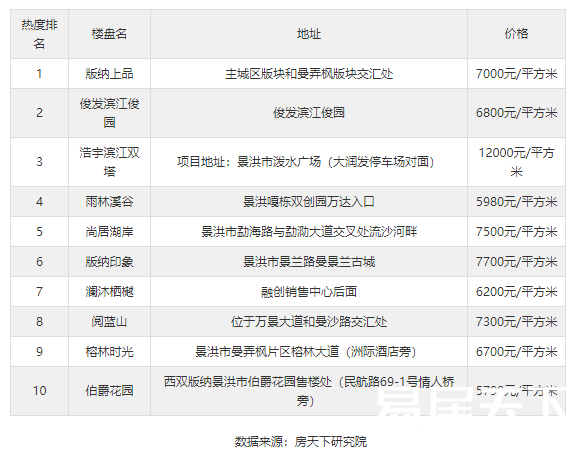Click the 尚居湖岸 property name
The width and height of the screenshot is (574, 451).
109,232
